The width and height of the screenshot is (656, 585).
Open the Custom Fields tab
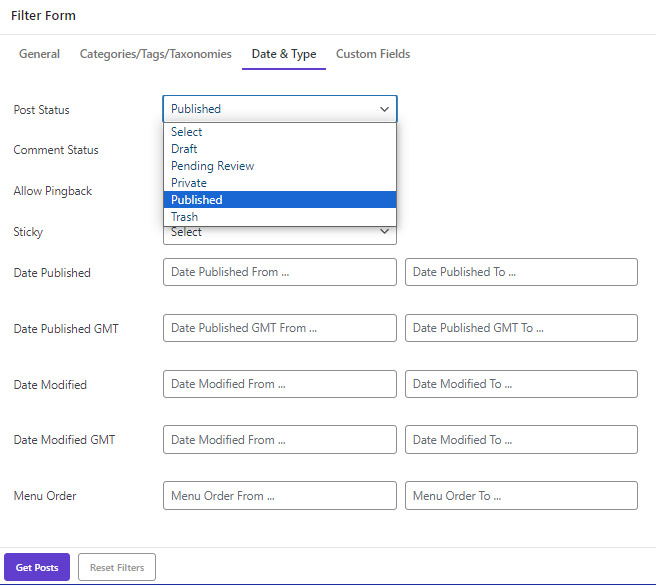click(x=373, y=54)
